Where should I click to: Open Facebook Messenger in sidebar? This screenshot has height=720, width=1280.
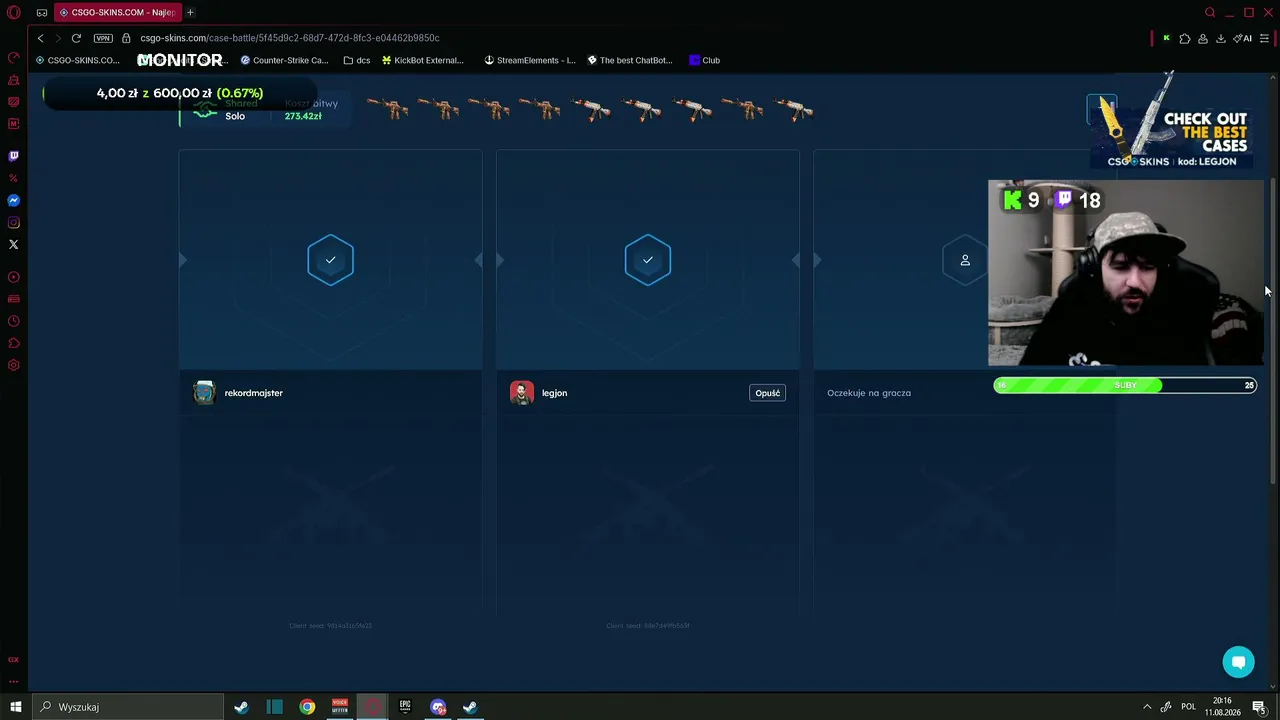coord(14,200)
